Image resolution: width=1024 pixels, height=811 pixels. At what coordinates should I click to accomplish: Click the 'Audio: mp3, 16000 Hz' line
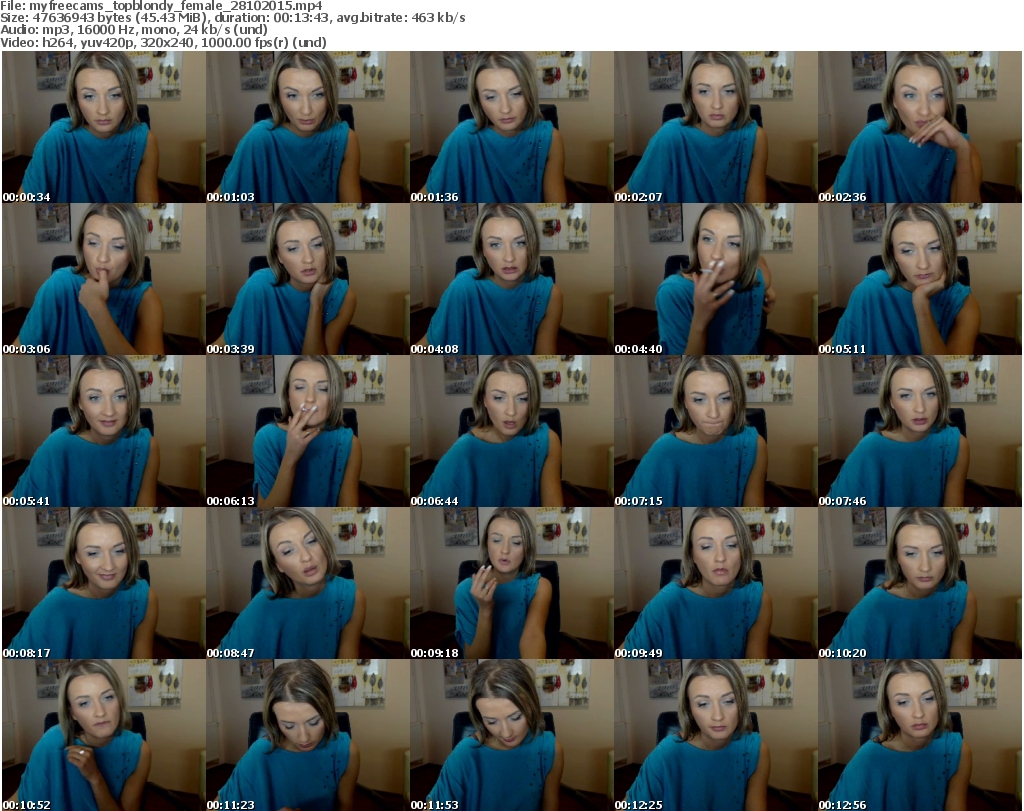coord(134,30)
